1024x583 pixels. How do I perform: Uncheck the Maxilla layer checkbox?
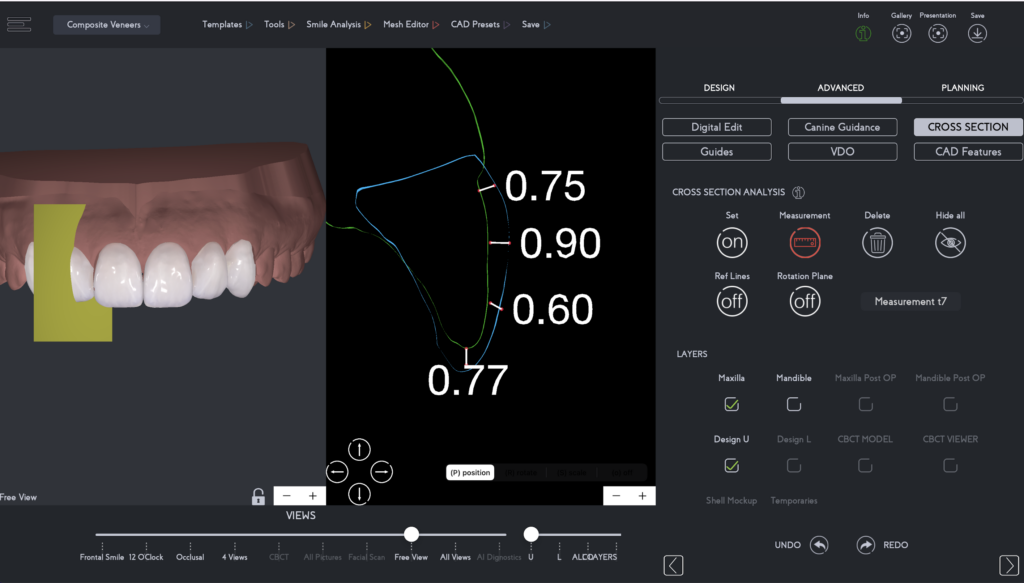[x=731, y=404]
